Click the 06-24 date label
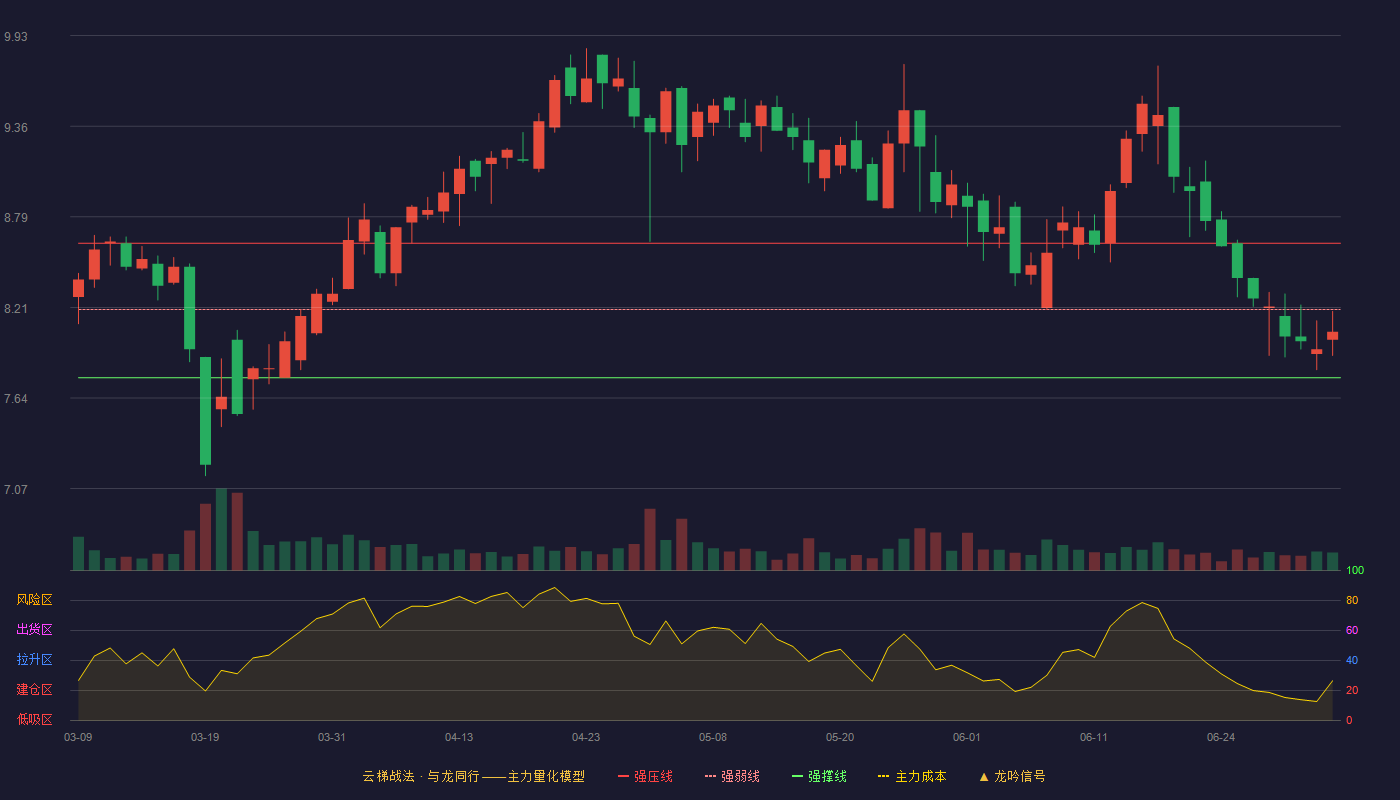Viewport: 1400px width, 800px height. [1221, 737]
